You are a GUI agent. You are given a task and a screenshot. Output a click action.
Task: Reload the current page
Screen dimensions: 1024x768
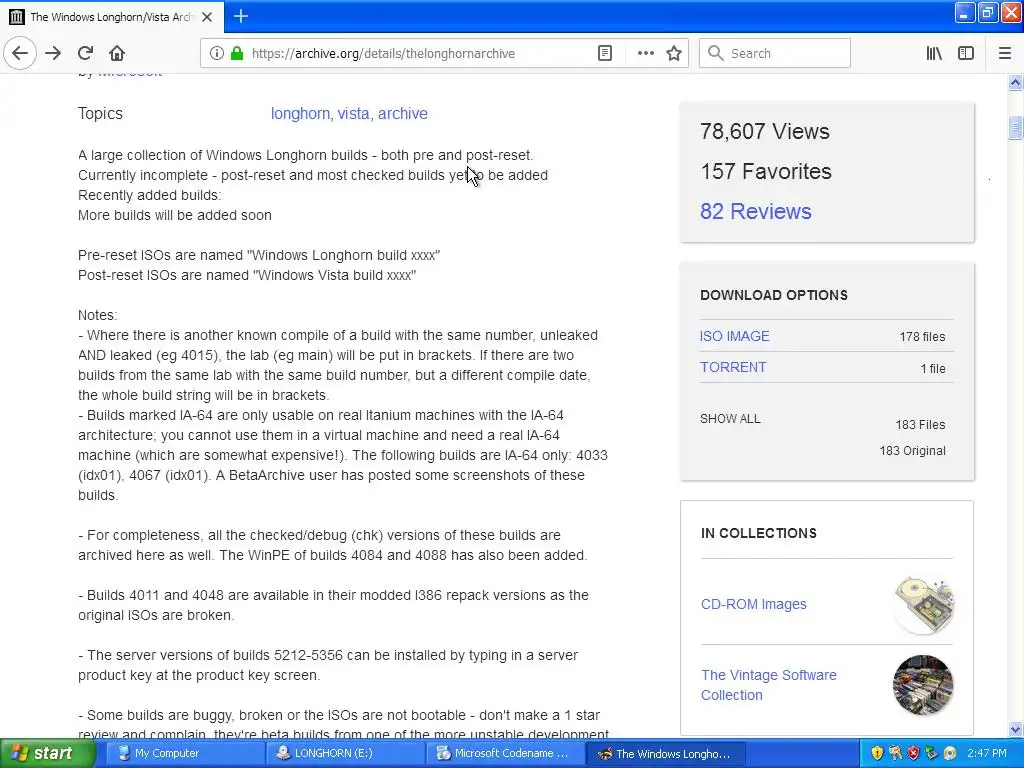tap(86, 53)
